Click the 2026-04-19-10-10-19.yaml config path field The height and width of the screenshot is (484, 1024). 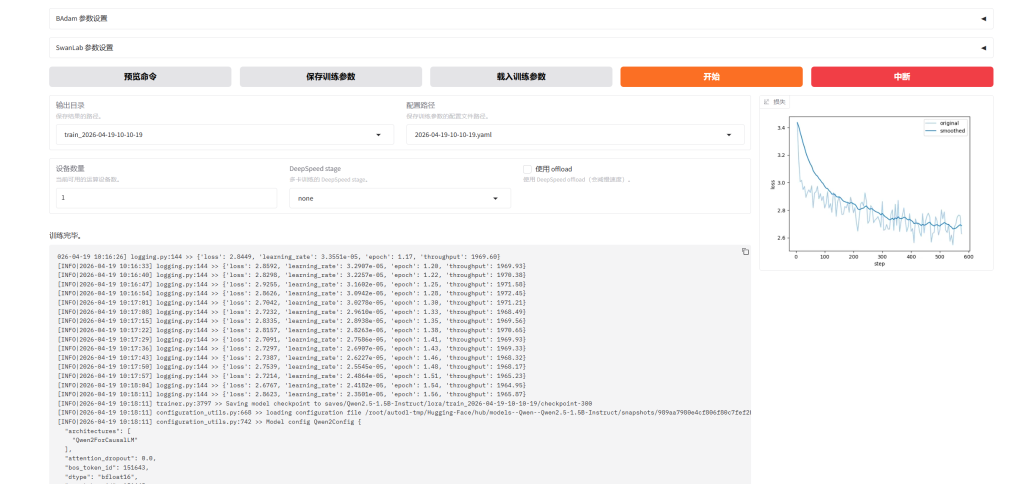pos(575,135)
